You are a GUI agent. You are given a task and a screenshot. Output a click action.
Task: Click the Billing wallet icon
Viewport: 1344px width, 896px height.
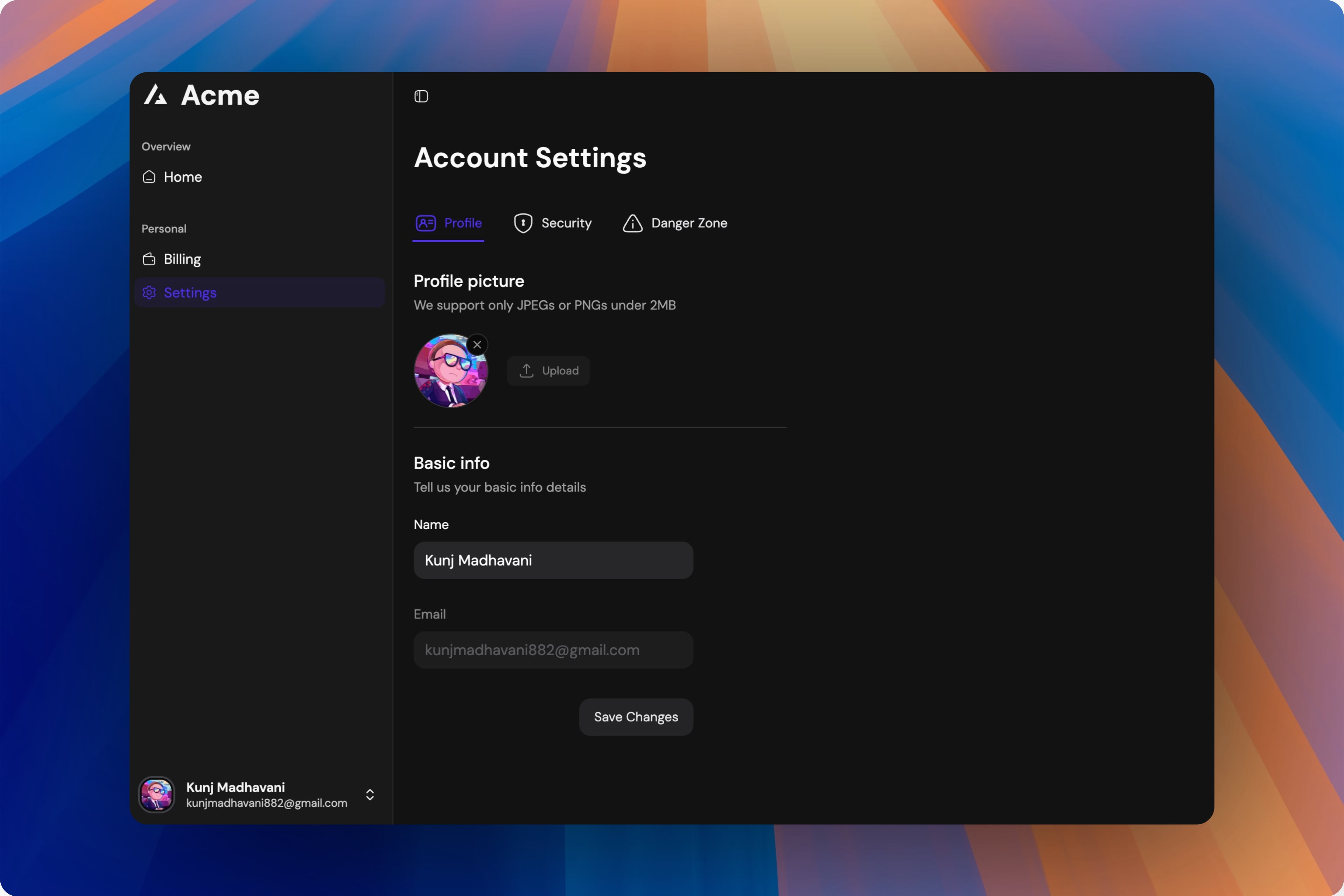(149, 259)
